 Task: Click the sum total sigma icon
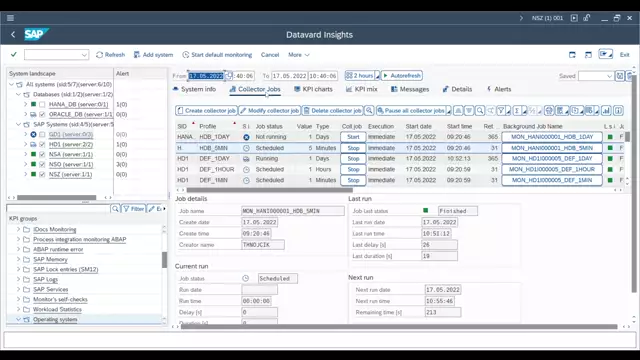(x=518, y=111)
